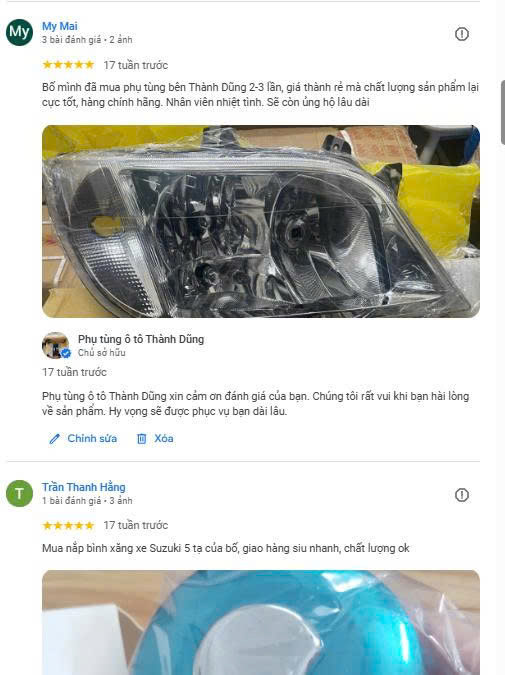Viewport: 505px width, 675px height.
Task: Click Trần Thanh Hằng's '1 bài đánh giá · 3 ảnh' text
Action: click(87, 501)
